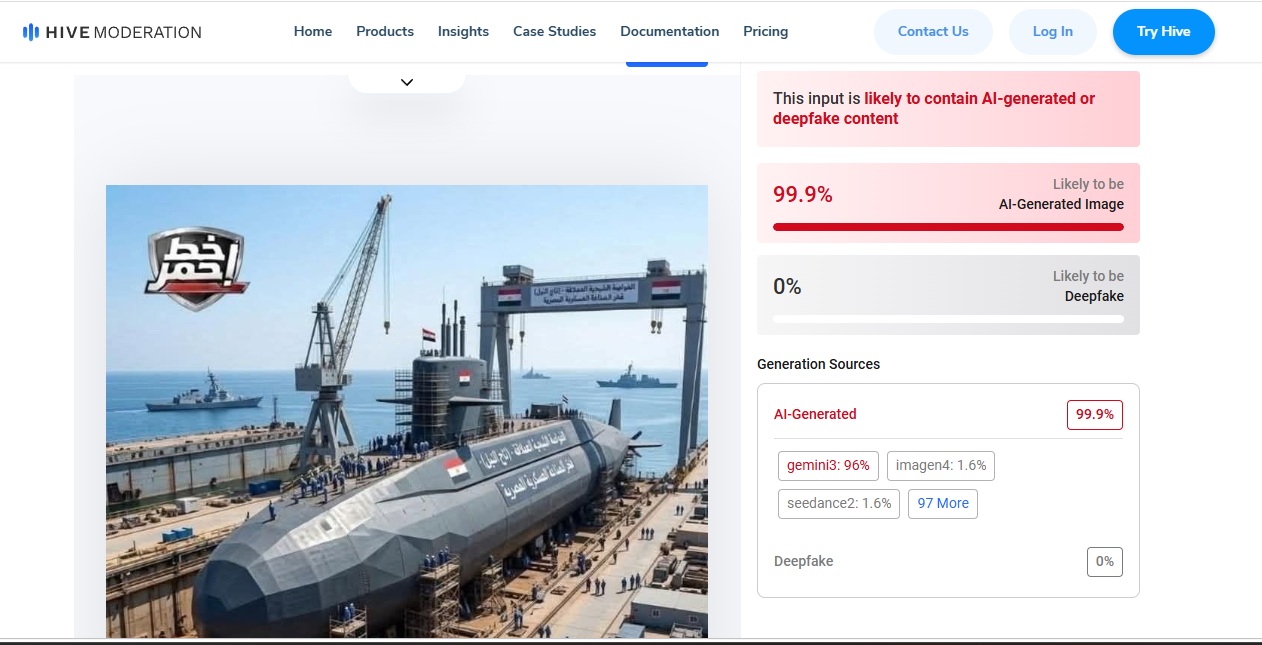Expand the chevron-down collapse arrow

point(407,82)
